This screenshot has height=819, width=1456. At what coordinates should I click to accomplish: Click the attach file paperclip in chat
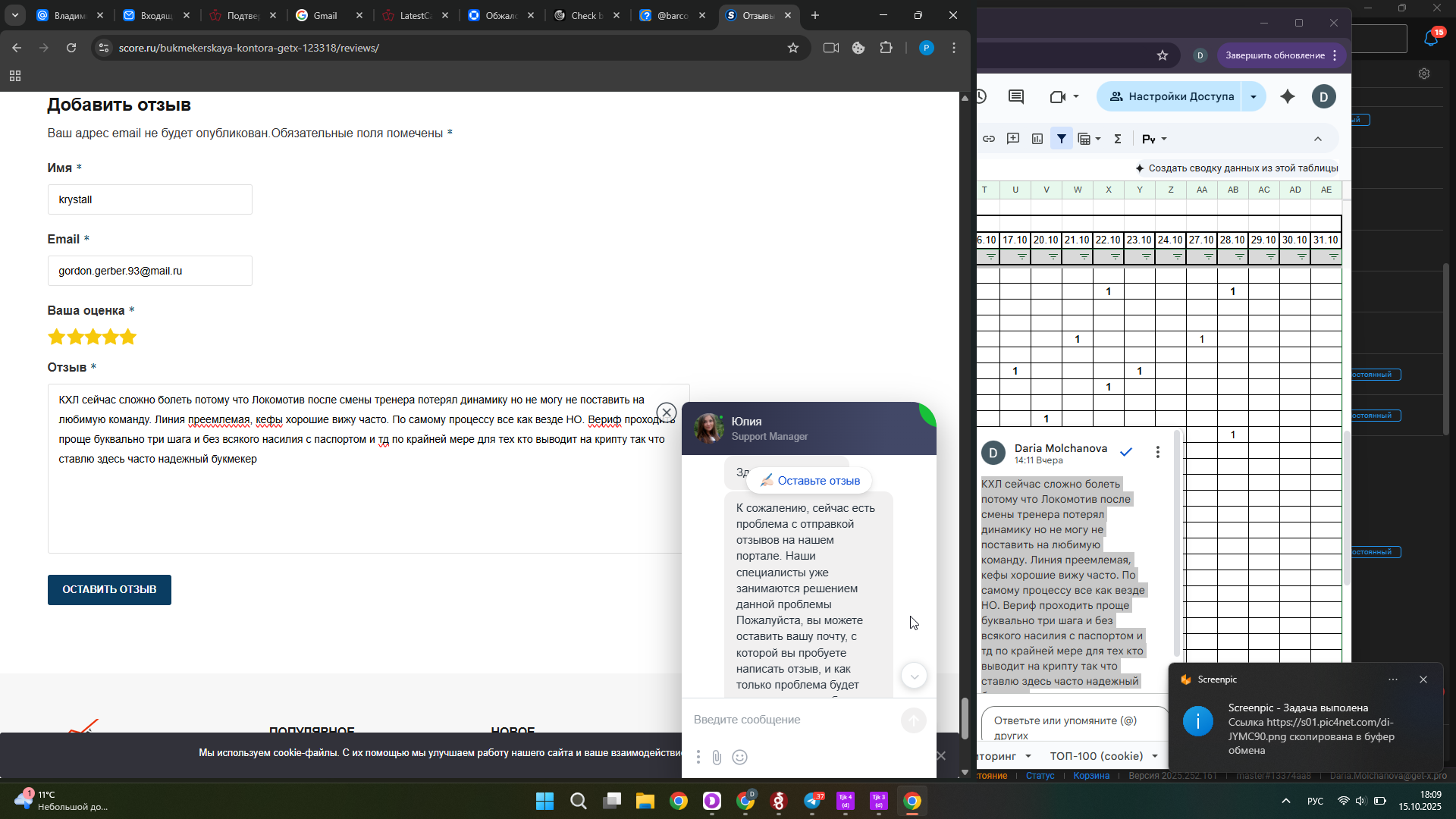pyautogui.click(x=717, y=757)
